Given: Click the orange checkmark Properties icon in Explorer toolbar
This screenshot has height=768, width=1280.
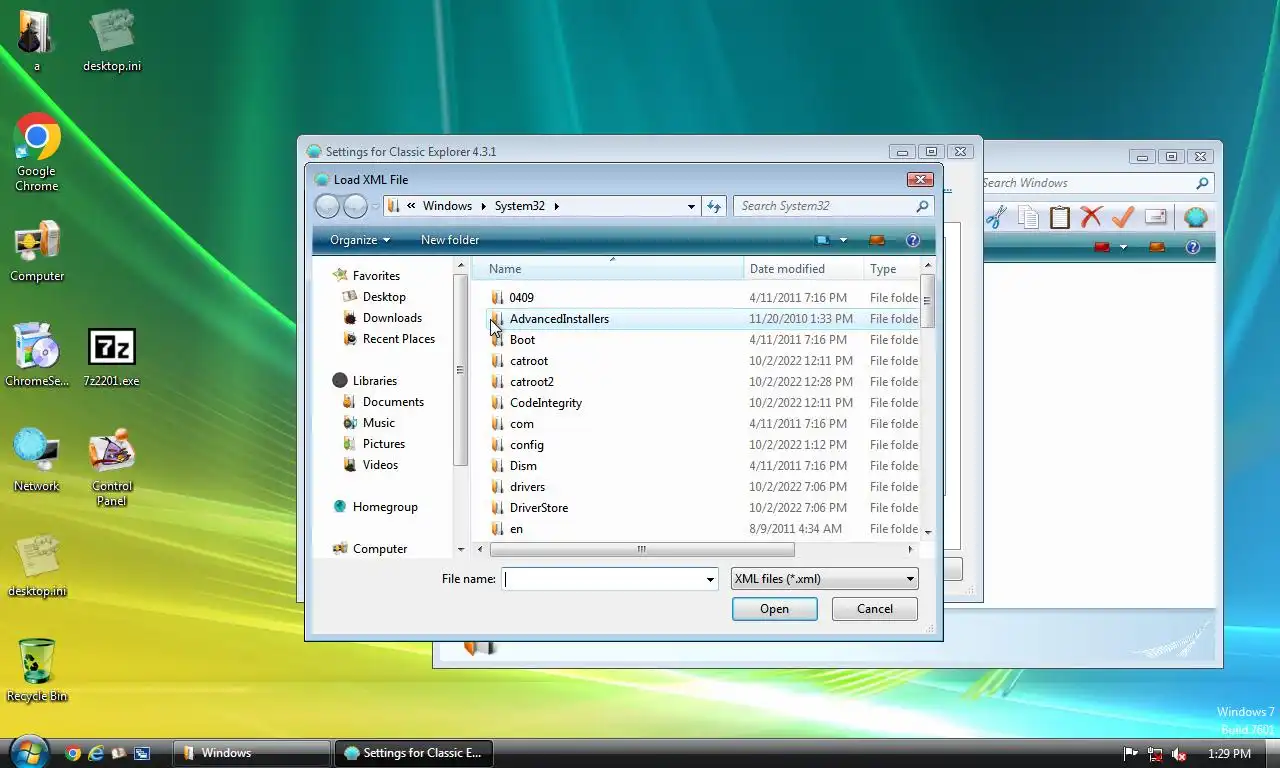Looking at the screenshot, I should [x=1123, y=217].
